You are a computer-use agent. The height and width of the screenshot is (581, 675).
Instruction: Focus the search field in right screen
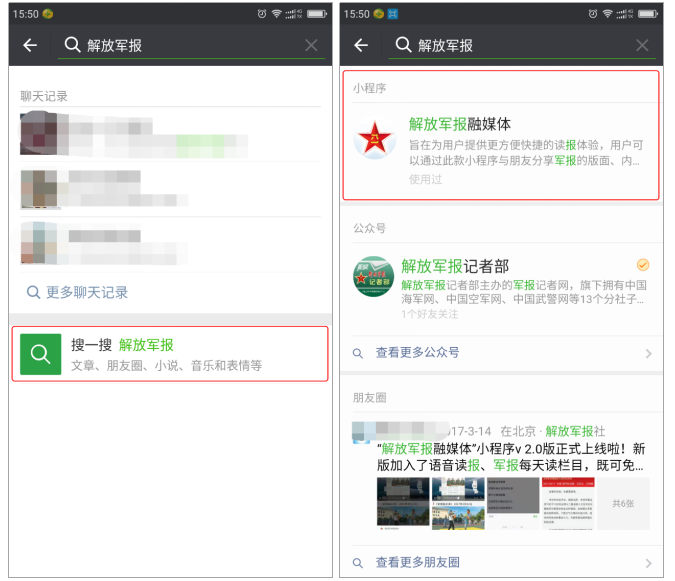click(x=522, y=45)
